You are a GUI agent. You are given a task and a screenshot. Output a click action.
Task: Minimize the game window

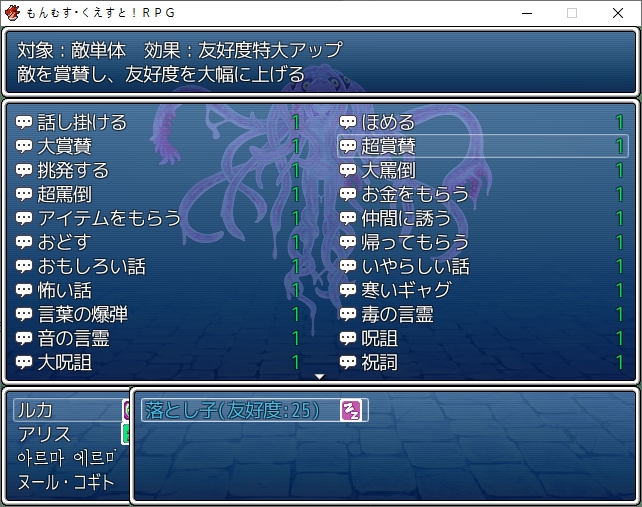[527, 13]
